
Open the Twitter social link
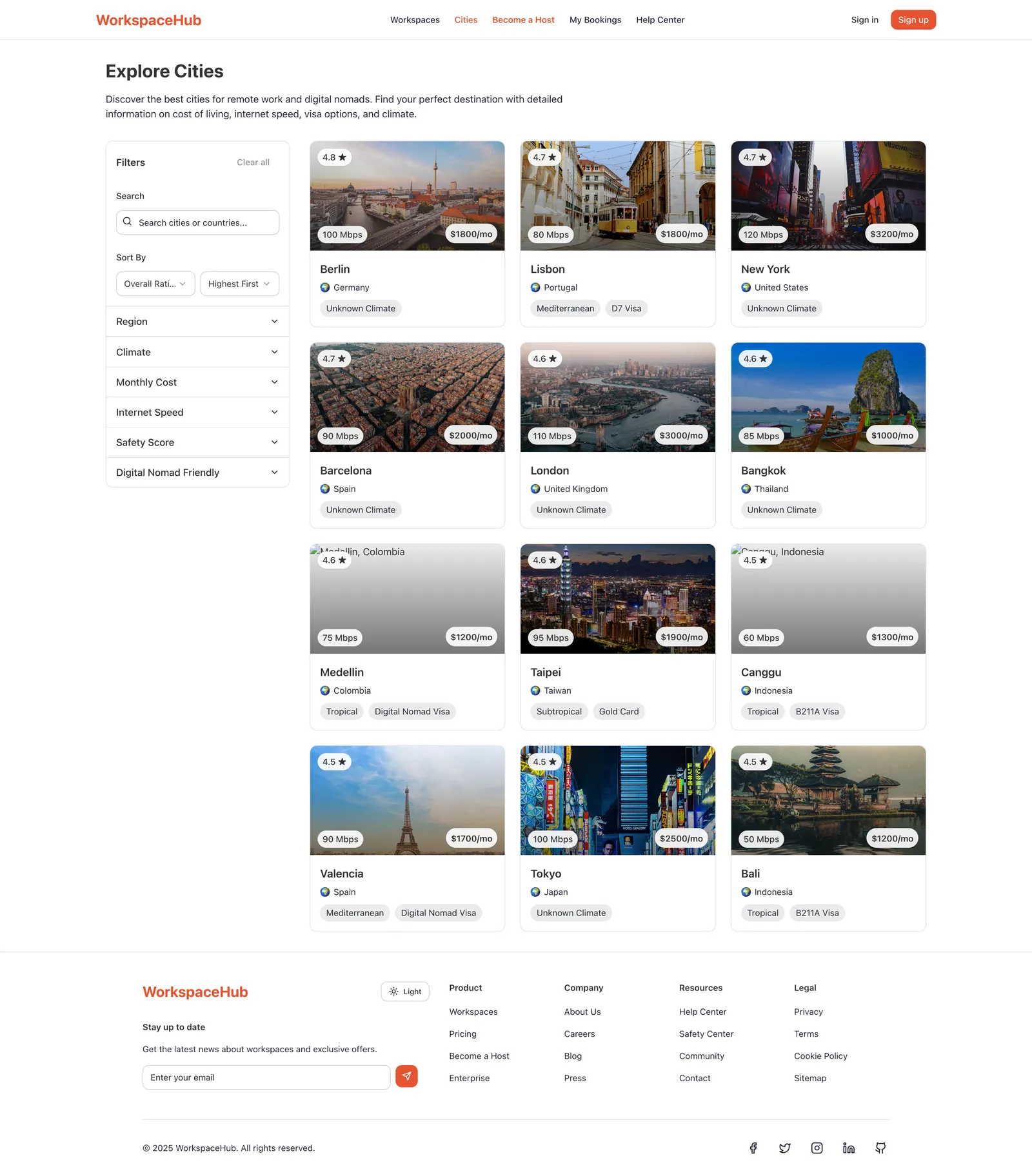pos(784,1148)
